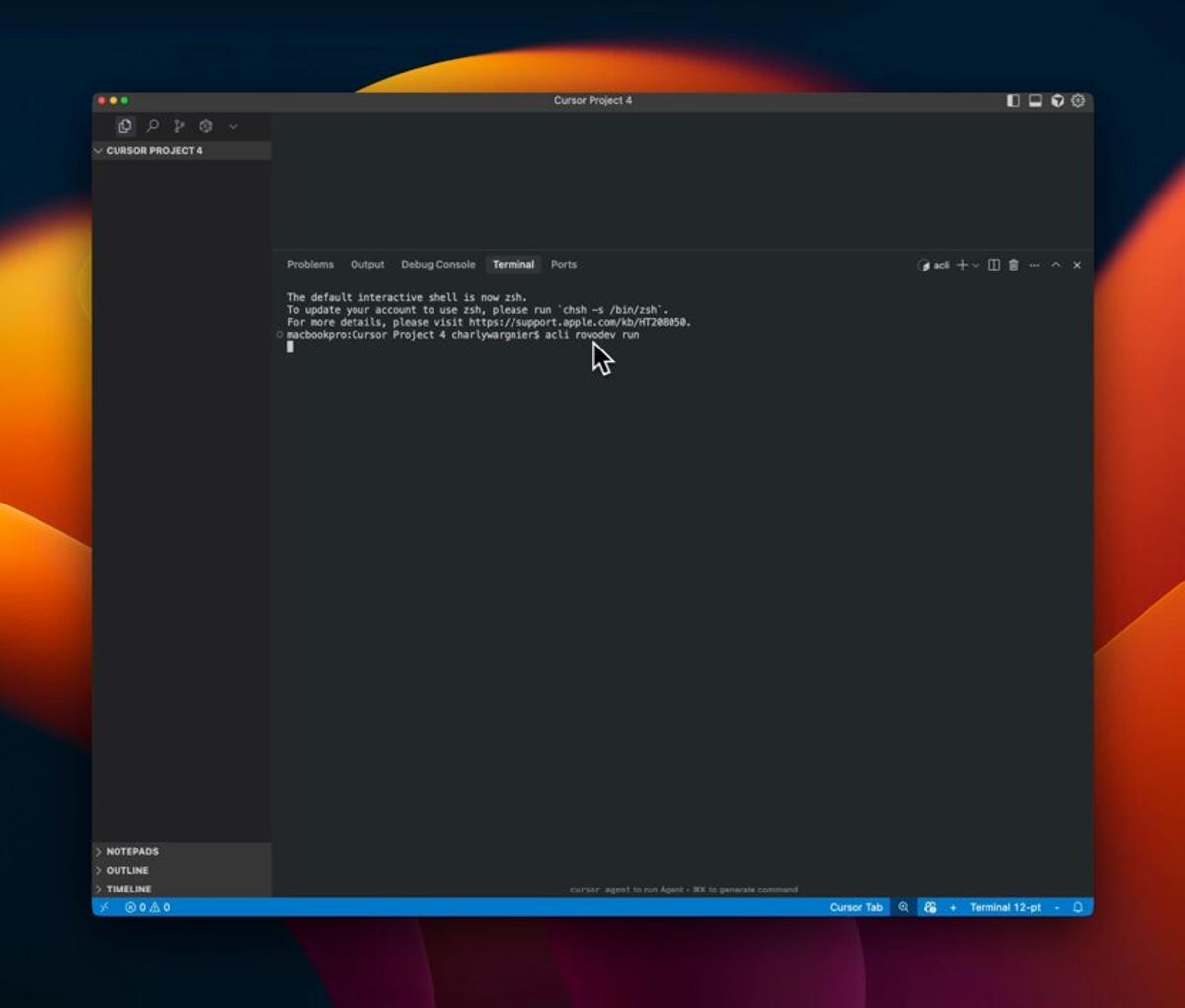The image size is (1185, 1008).
Task: Open the Search view icon
Action: tap(152, 126)
